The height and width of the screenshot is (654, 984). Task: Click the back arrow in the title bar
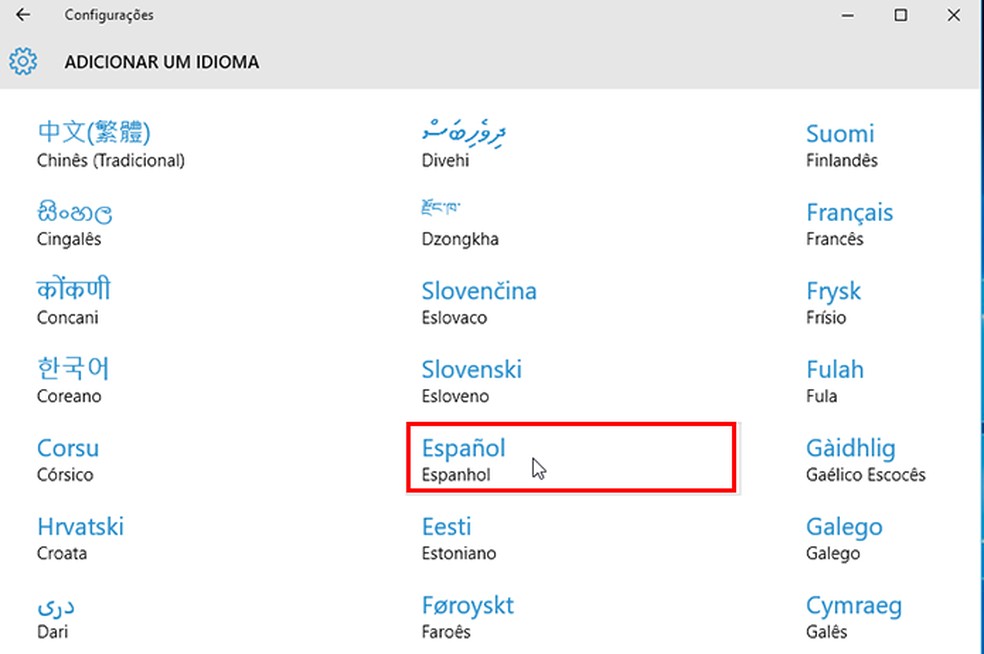[x=23, y=15]
